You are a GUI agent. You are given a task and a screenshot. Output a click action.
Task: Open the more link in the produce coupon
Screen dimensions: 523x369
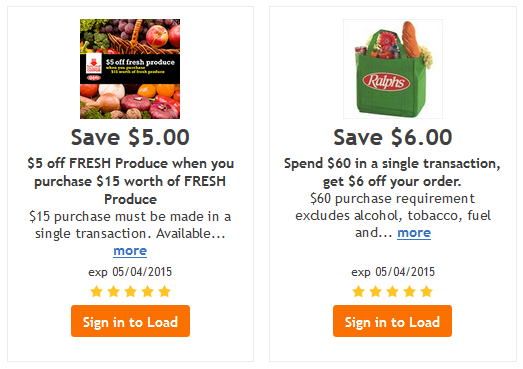point(130,251)
